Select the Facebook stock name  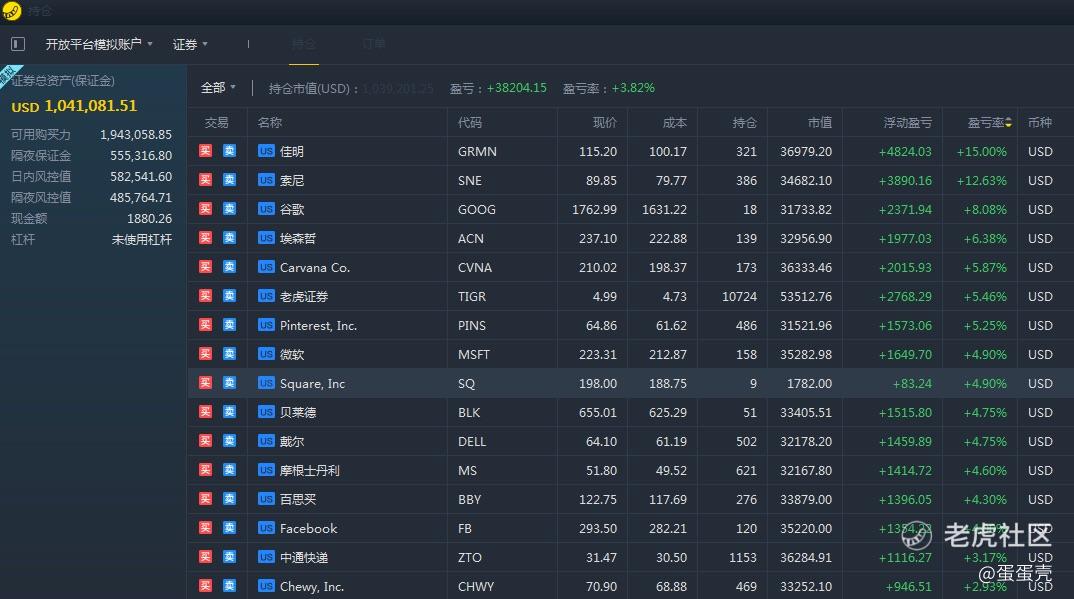[308, 528]
